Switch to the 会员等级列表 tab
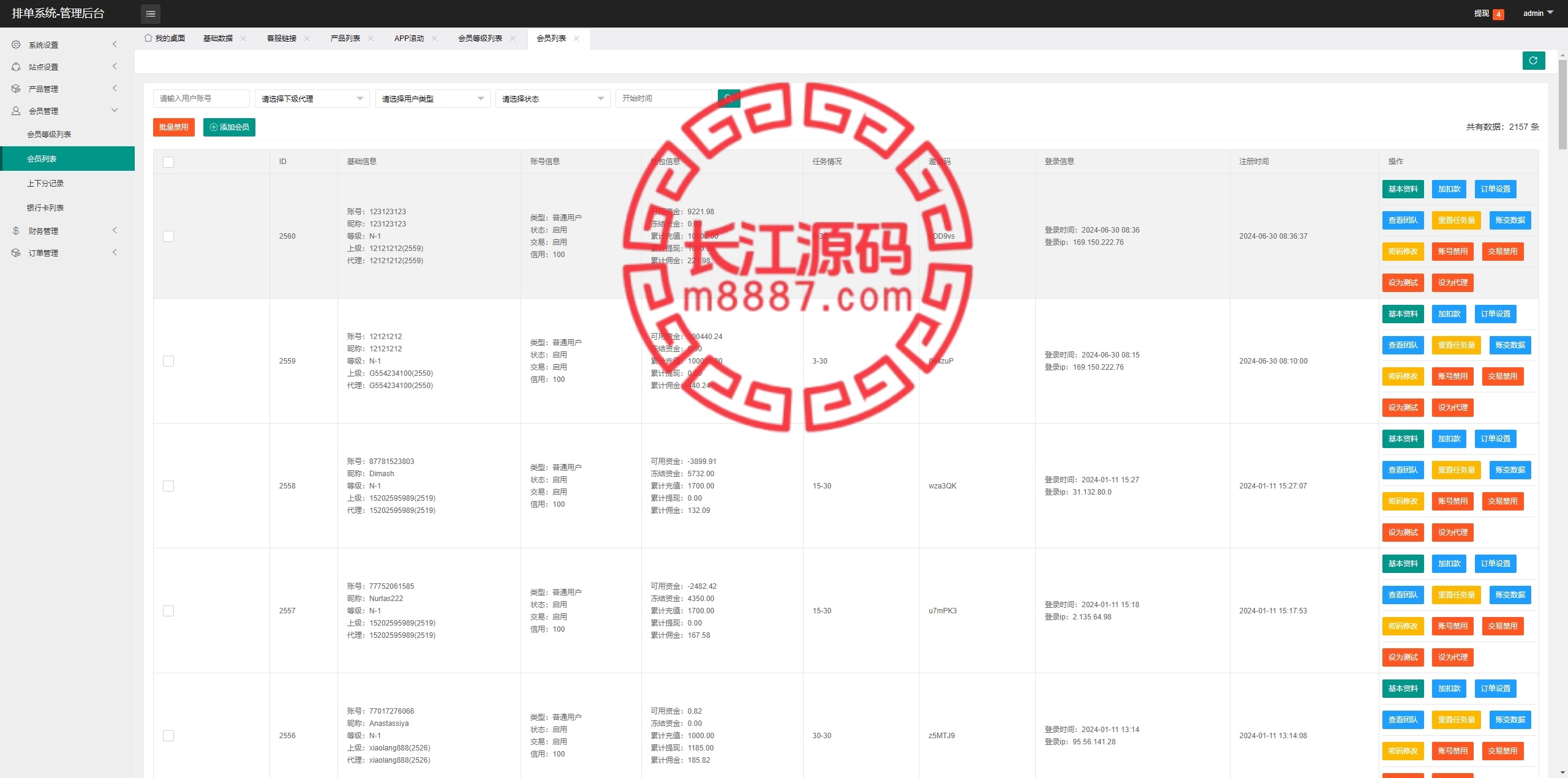1568x778 pixels. tap(480, 38)
